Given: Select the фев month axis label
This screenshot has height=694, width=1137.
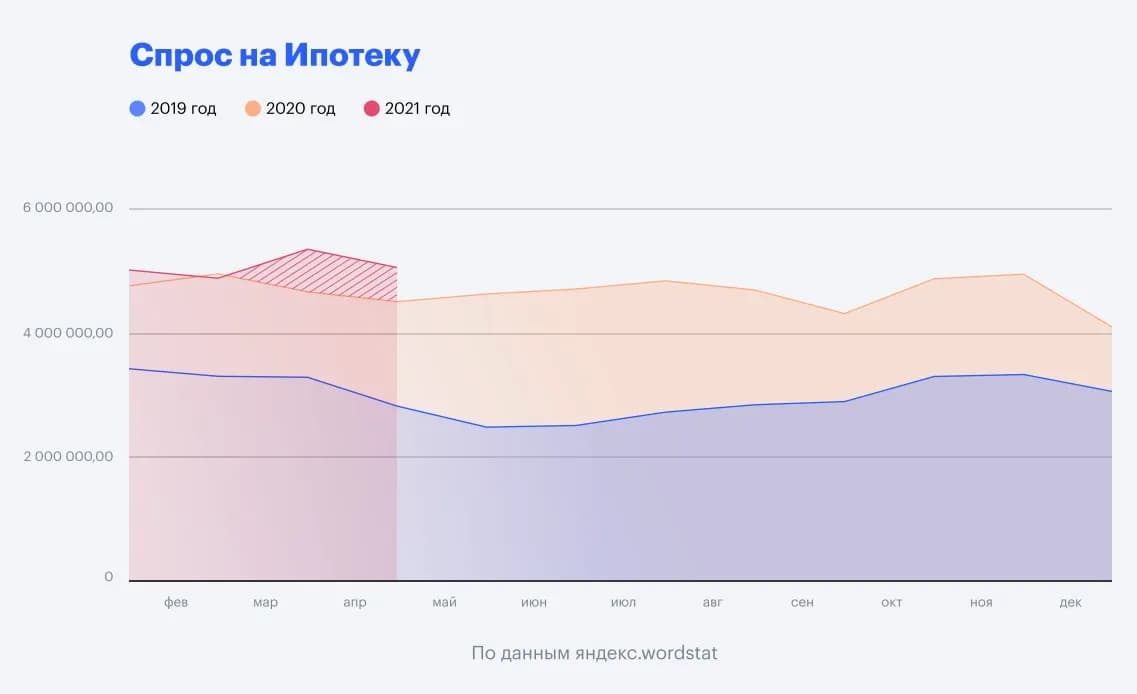Looking at the screenshot, I should click(176, 602).
